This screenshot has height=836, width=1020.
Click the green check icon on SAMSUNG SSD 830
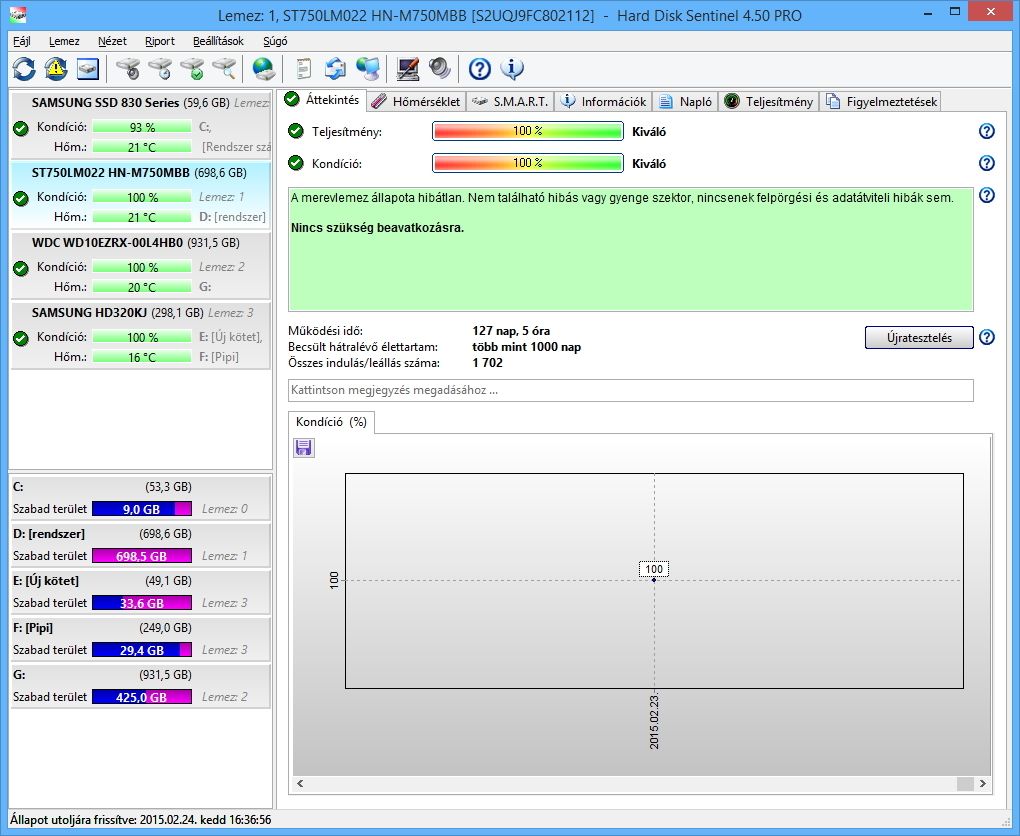pos(21,128)
